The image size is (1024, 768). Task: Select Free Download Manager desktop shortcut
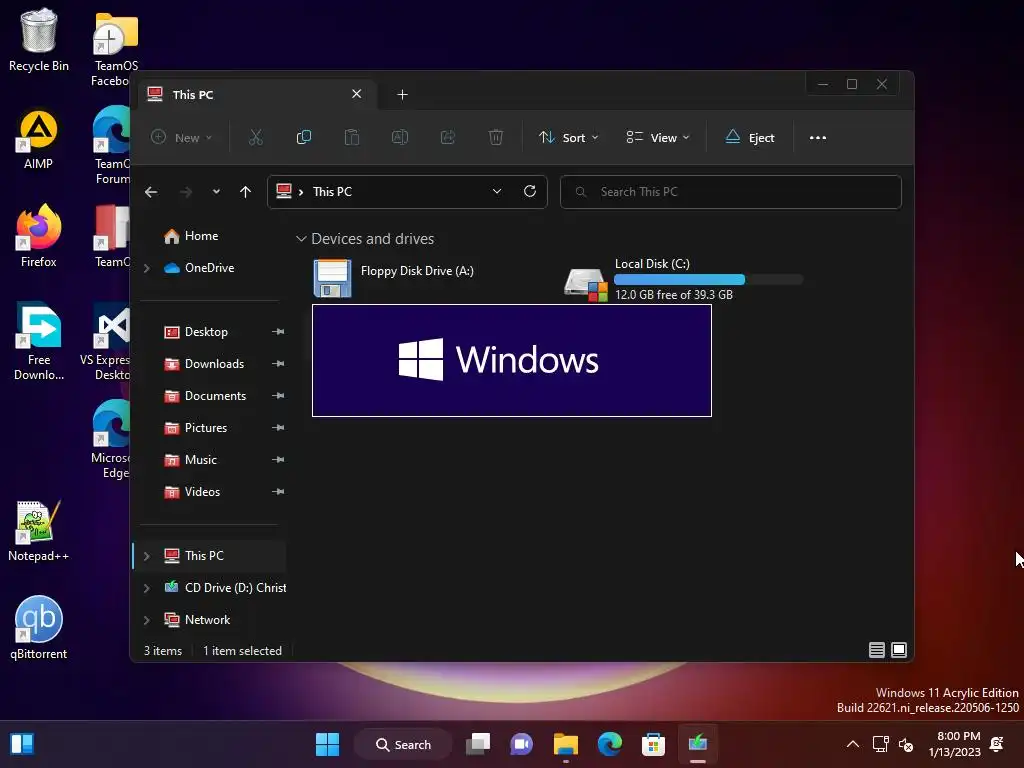coord(39,342)
